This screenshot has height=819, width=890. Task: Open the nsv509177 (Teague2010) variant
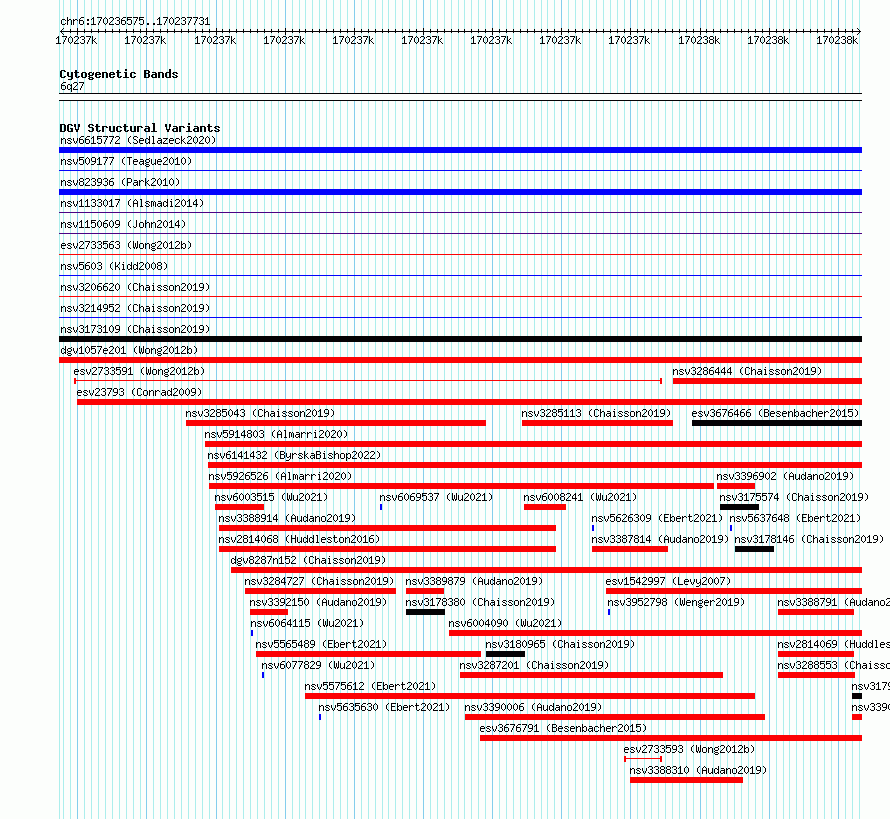click(126, 161)
